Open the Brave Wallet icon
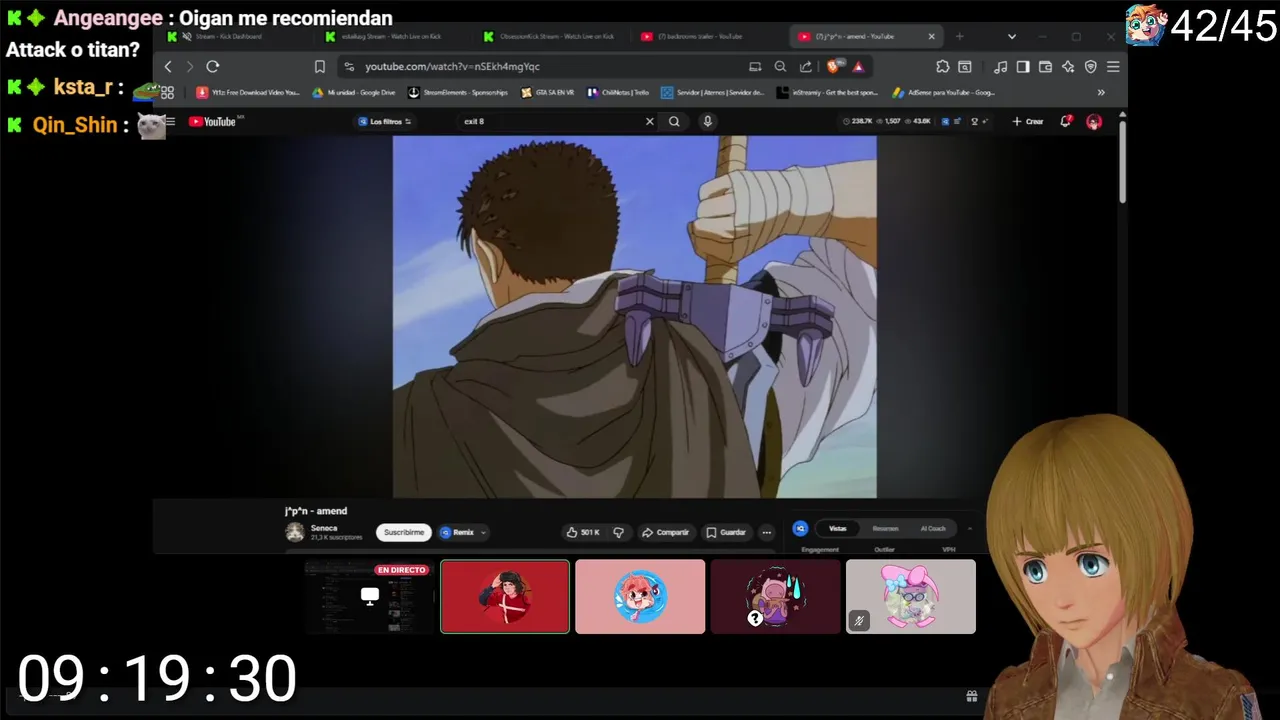This screenshot has width=1280, height=720. tap(1045, 67)
